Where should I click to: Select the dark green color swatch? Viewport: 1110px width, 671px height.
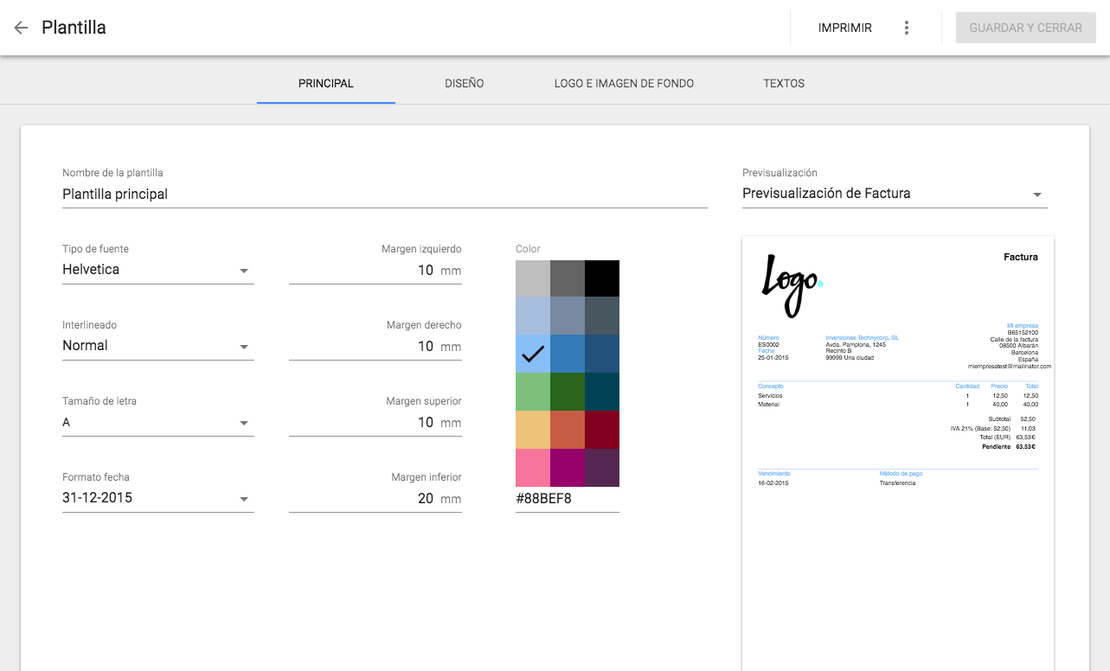coord(567,392)
